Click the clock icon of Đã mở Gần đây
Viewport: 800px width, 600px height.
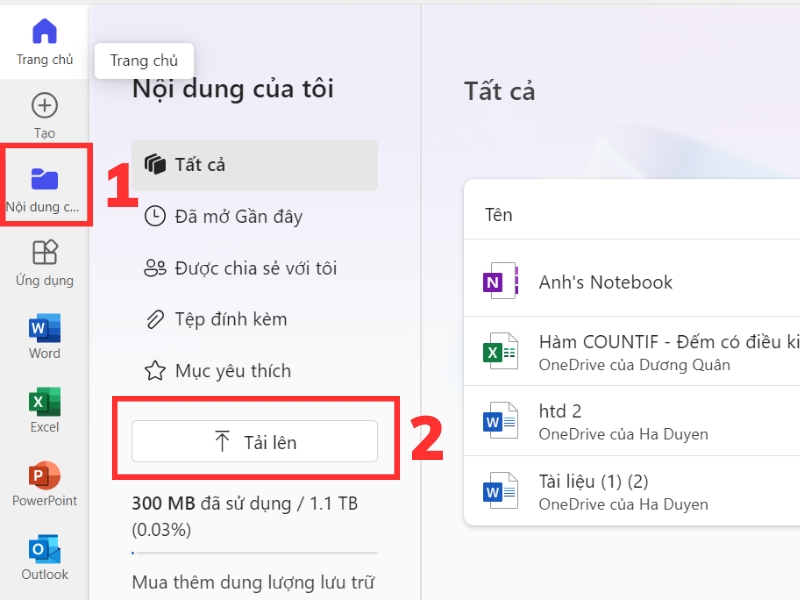click(155, 216)
